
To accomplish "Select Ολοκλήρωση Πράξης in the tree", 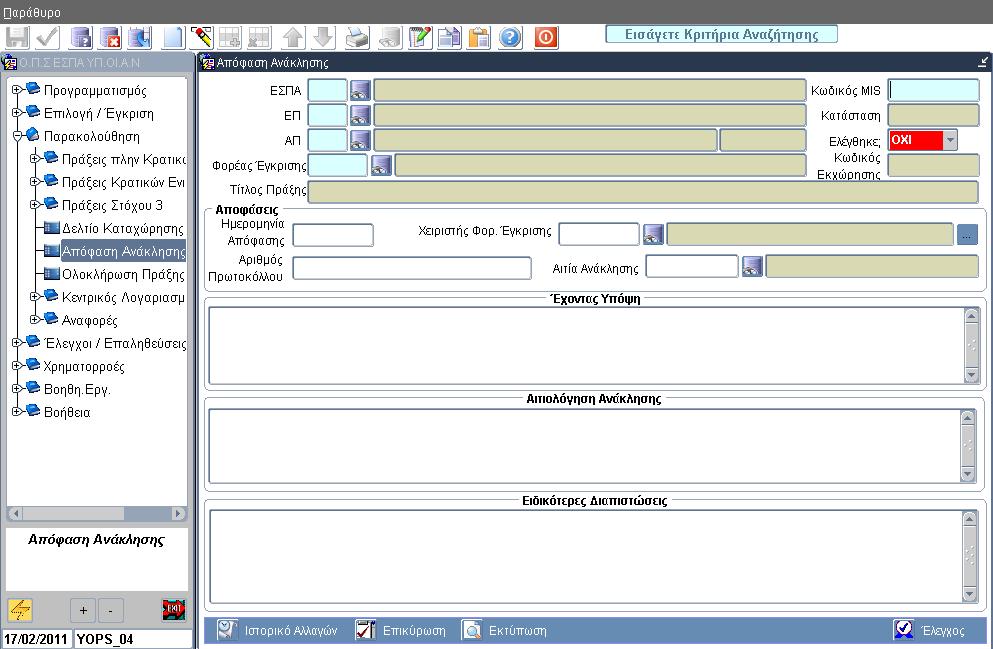I will click(x=123, y=275).
